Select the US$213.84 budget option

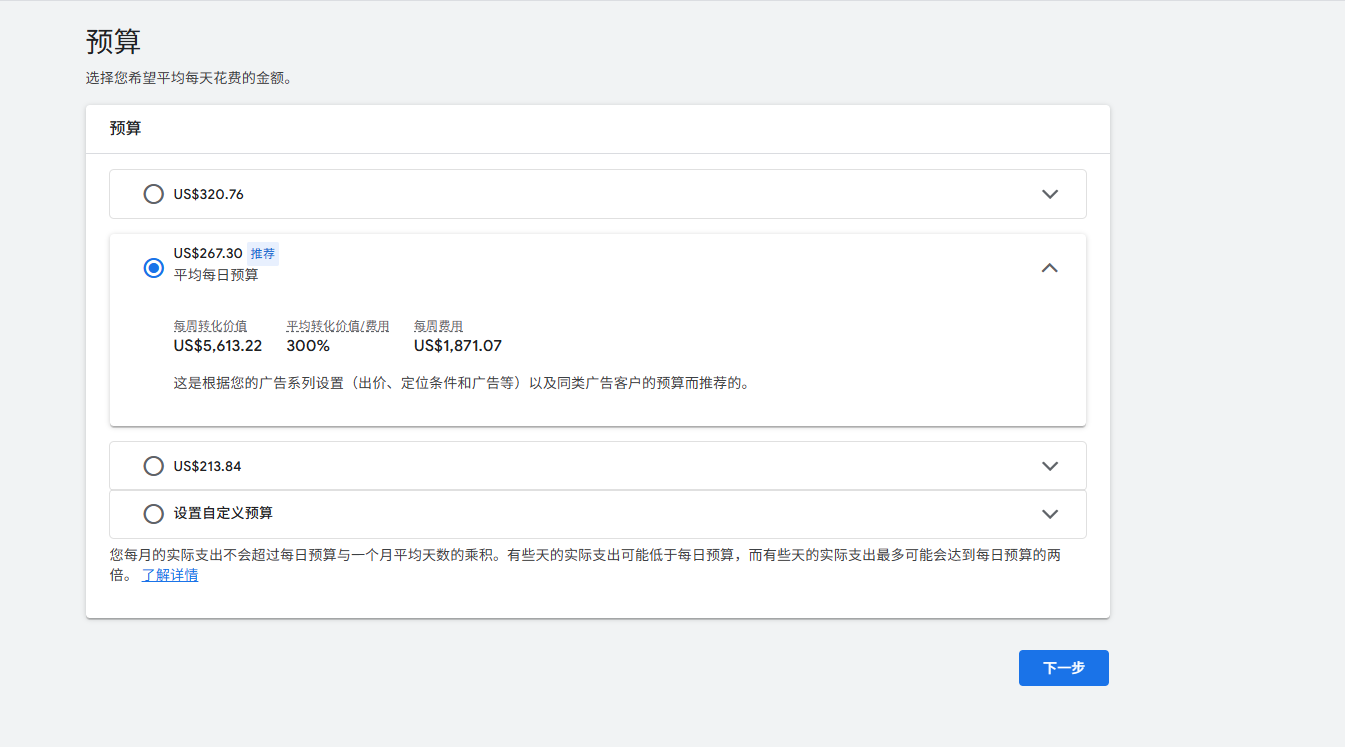tap(153, 466)
